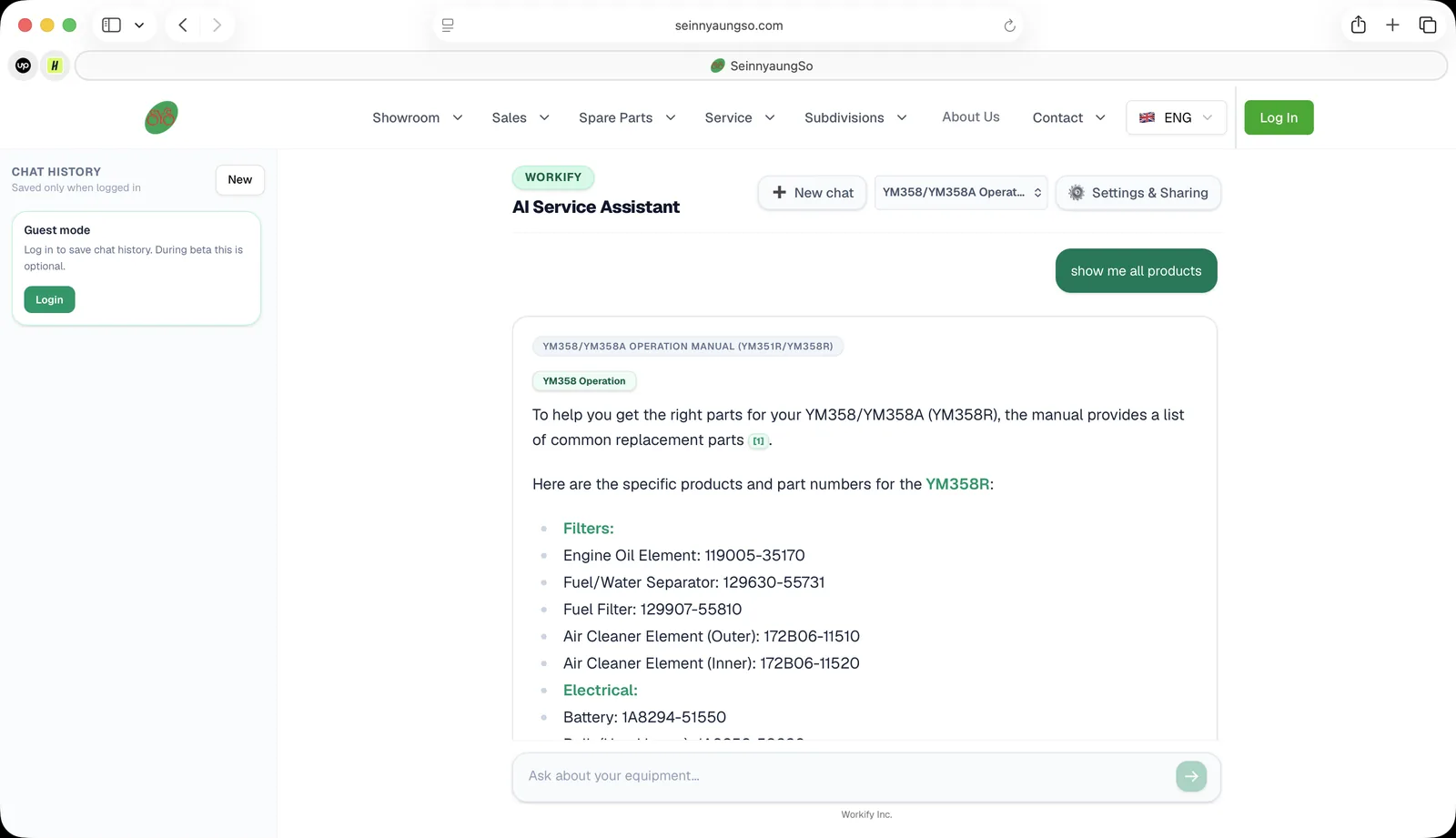Image resolution: width=1456 pixels, height=838 pixels.
Task: Click the WORKIFY badge
Action: click(553, 177)
